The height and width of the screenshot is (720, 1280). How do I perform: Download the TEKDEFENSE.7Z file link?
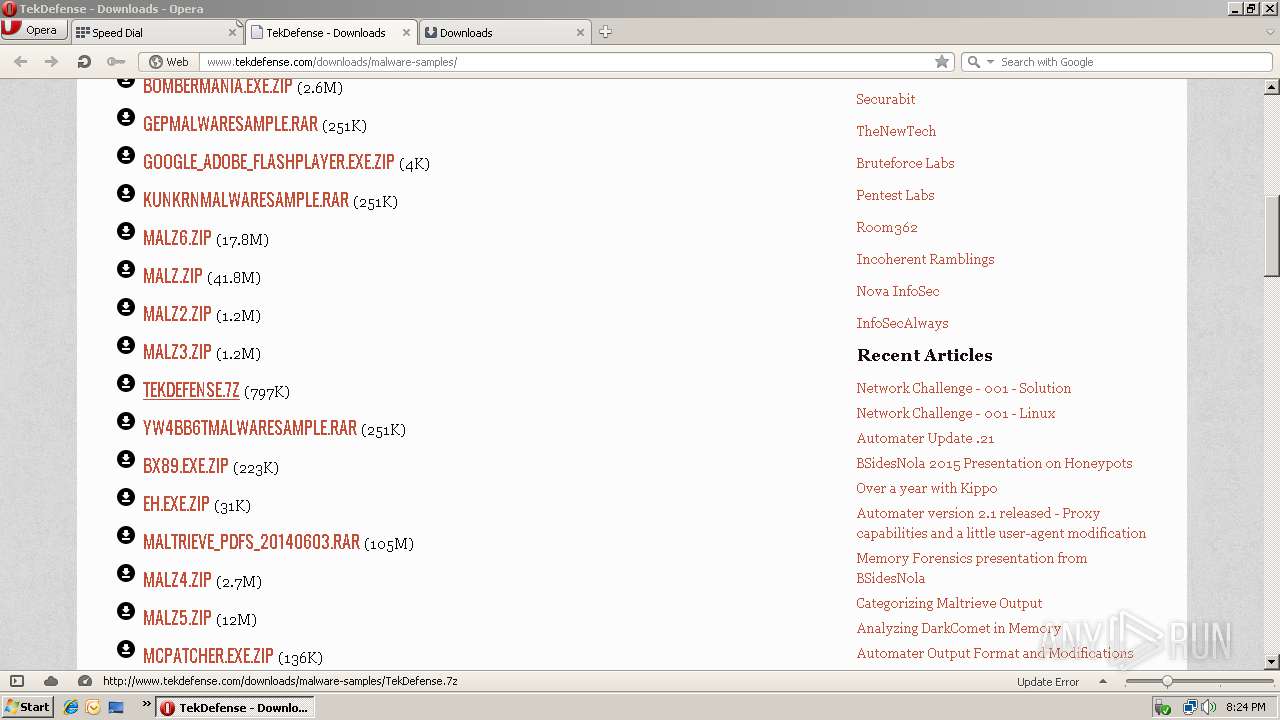click(191, 390)
